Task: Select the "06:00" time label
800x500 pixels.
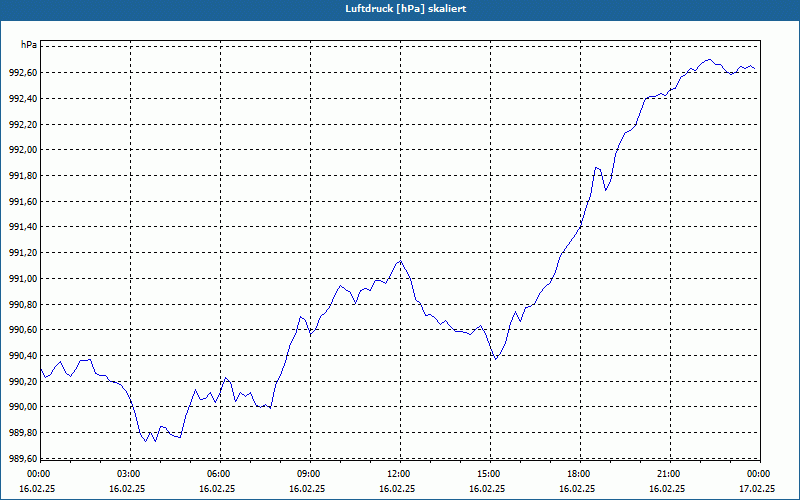Action: click(x=220, y=474)
